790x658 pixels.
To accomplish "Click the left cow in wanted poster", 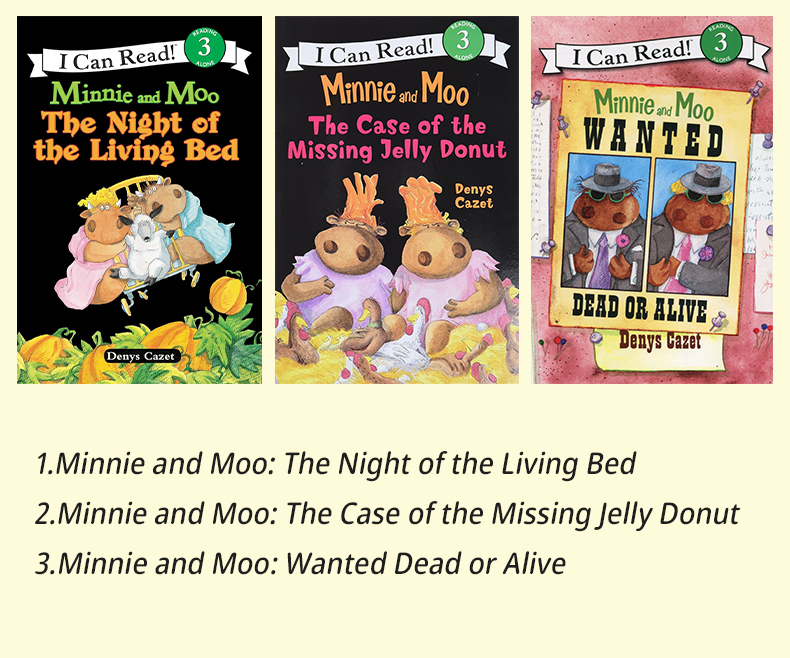I will tap(607, 224).
